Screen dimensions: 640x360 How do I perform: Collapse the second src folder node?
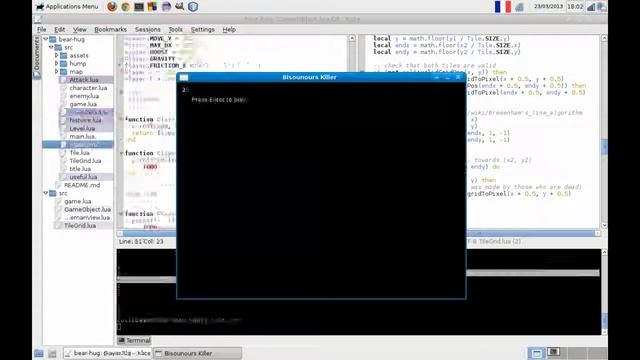click(x=46, y=193)
